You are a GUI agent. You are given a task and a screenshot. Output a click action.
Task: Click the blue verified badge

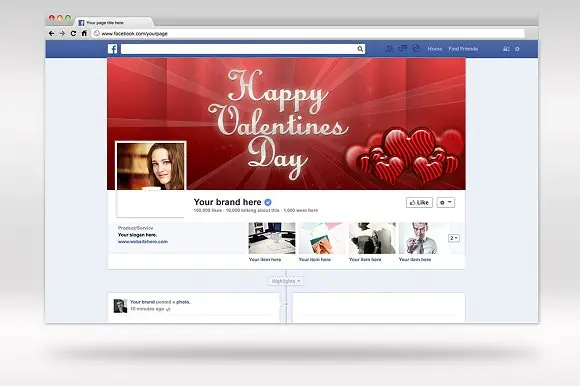click(x=268, y=202)
